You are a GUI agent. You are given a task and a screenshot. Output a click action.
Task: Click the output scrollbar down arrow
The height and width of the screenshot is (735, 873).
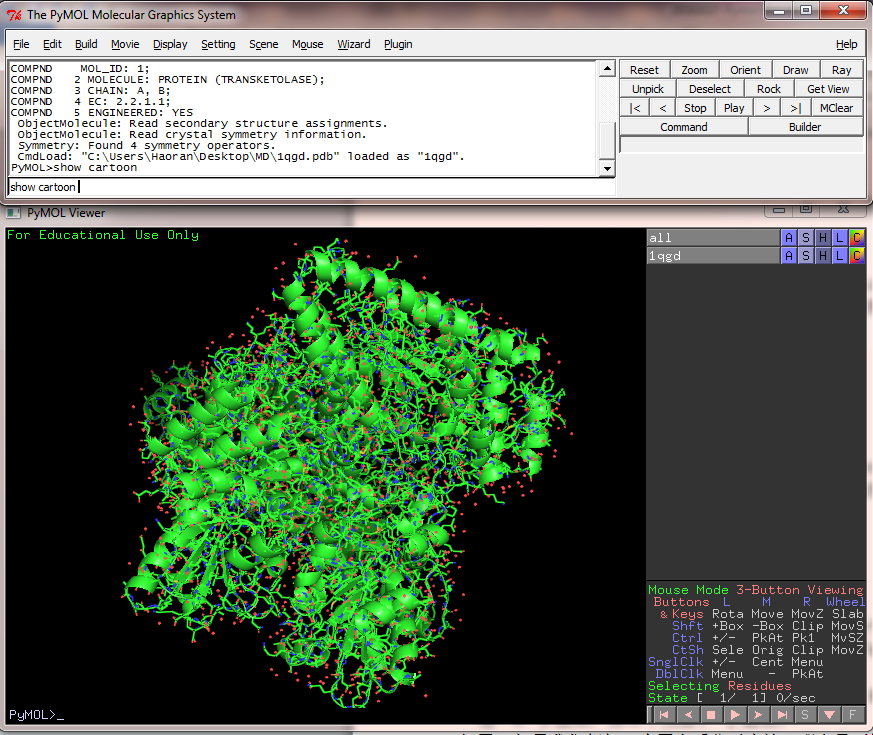(x=607, y=168)
